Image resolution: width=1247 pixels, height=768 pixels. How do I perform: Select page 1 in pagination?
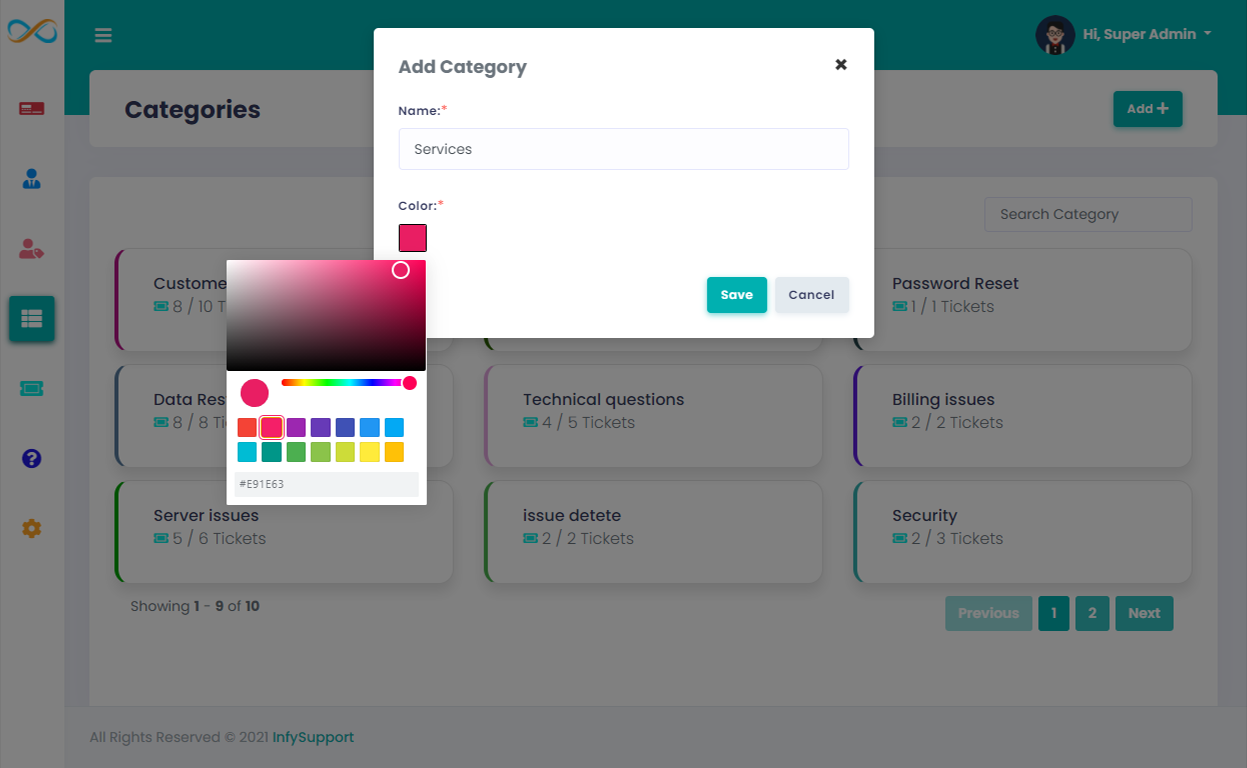click(1054, 613)
